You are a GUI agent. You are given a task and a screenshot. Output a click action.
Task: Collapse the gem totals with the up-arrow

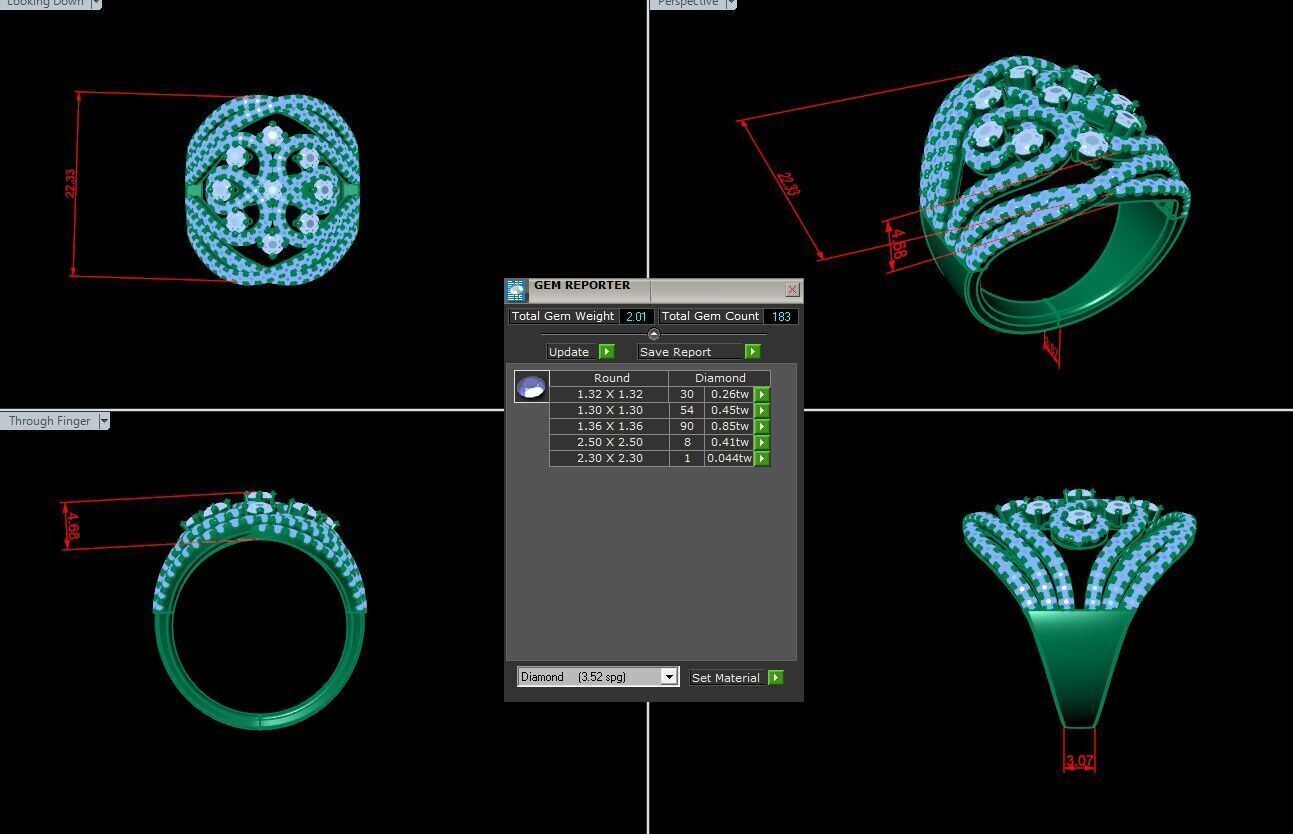(654, 334)
